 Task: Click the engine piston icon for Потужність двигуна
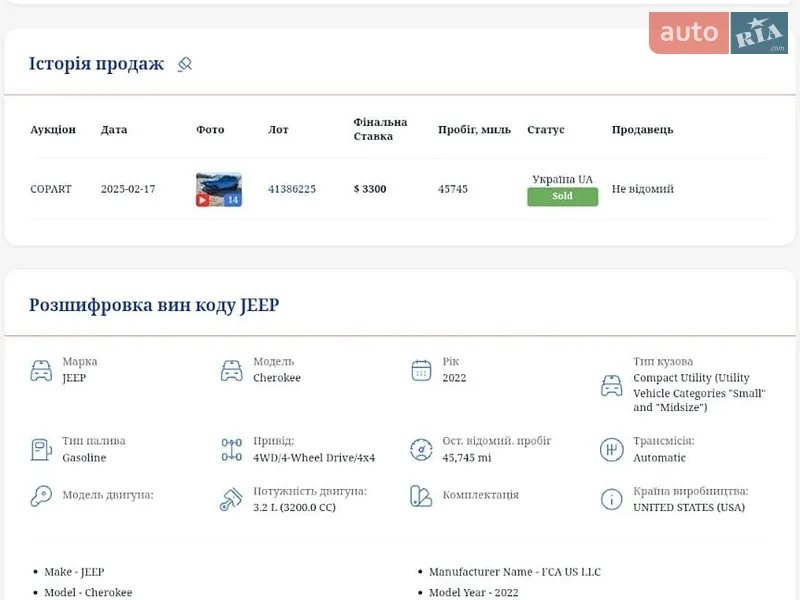click(x=231, y=499)
